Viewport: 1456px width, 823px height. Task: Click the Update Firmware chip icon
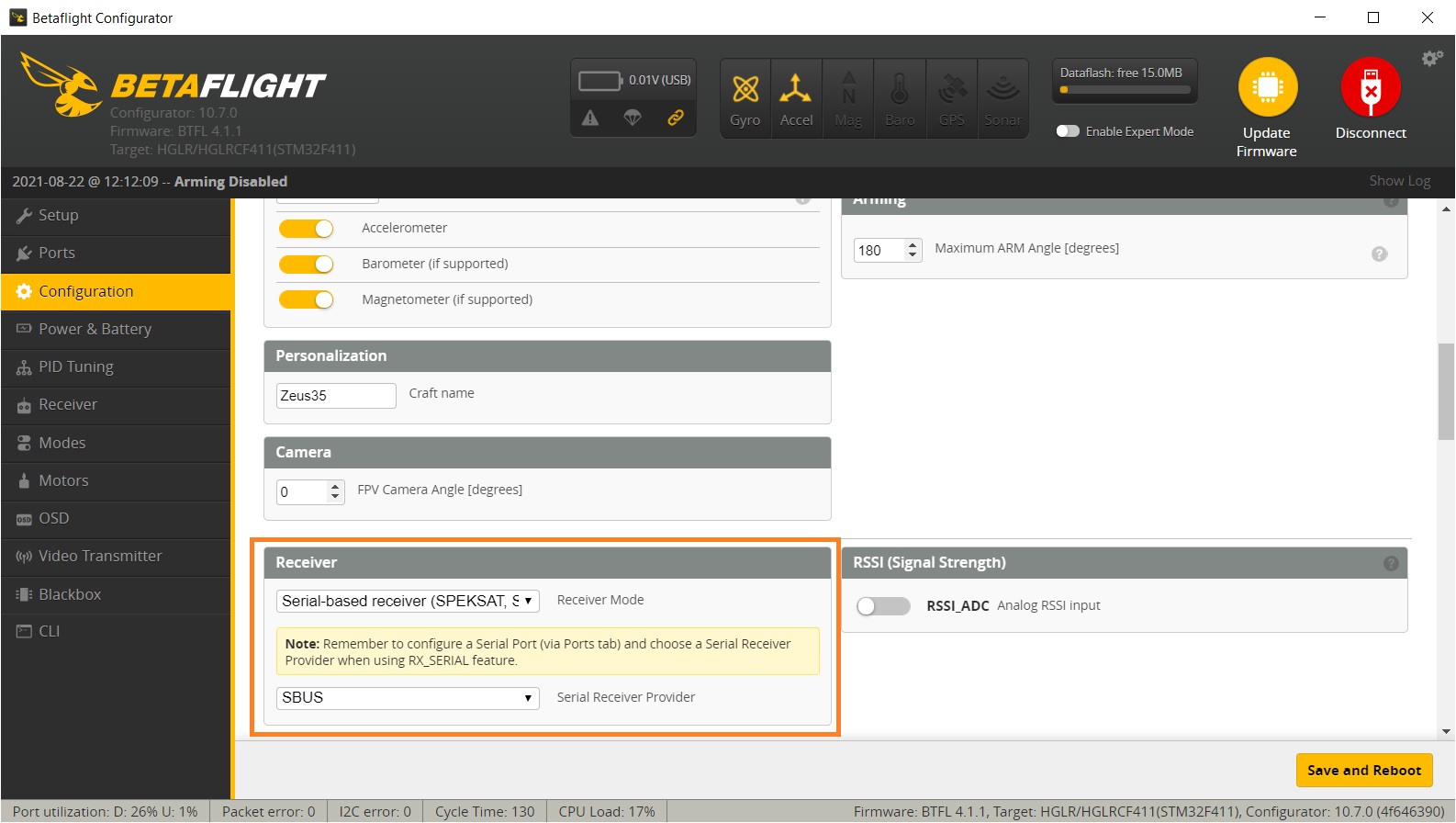point(1268,87)
